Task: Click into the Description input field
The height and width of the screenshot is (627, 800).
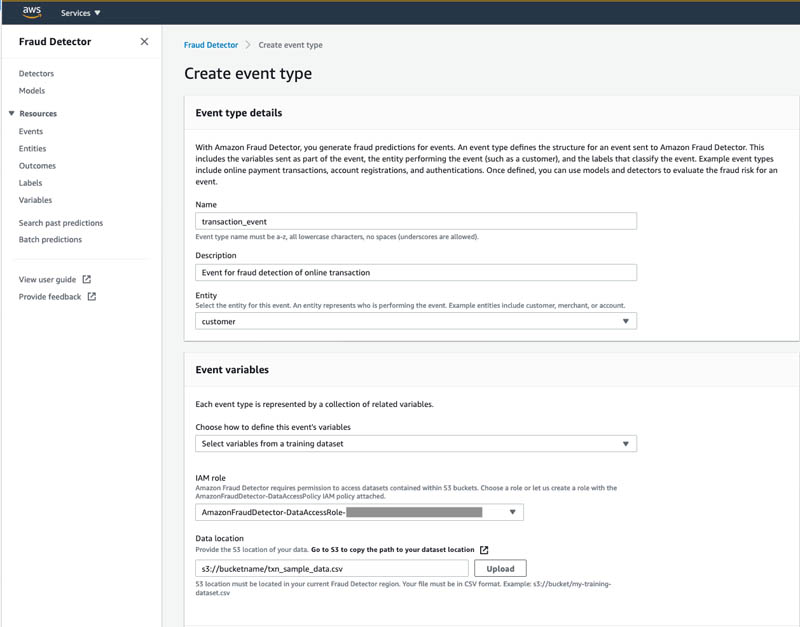Action: [x=416, y=272]
